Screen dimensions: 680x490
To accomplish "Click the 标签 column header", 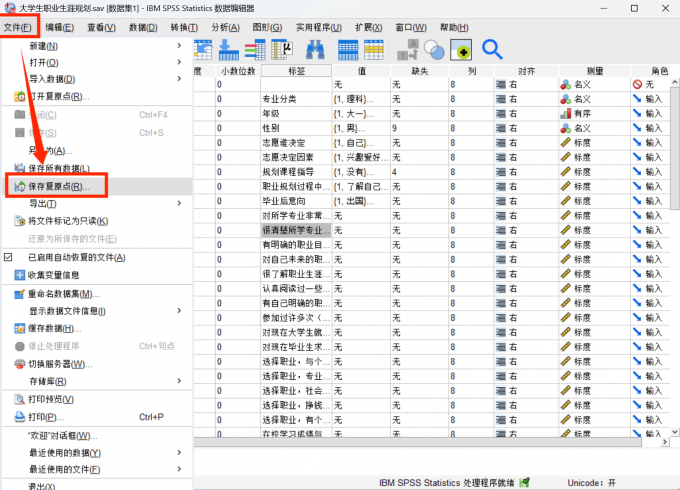I will (x=297, y=71).
